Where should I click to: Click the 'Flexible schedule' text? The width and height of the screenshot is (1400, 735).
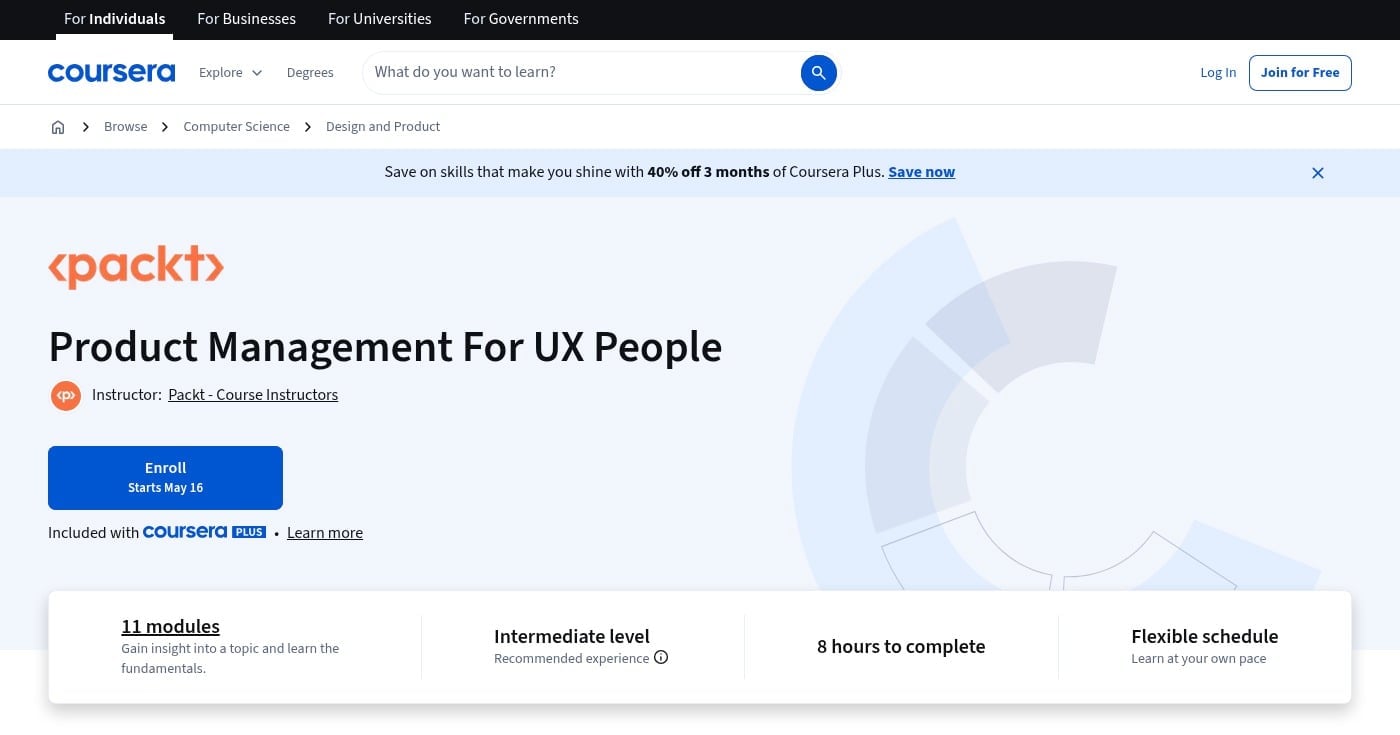coord(1205,636)
